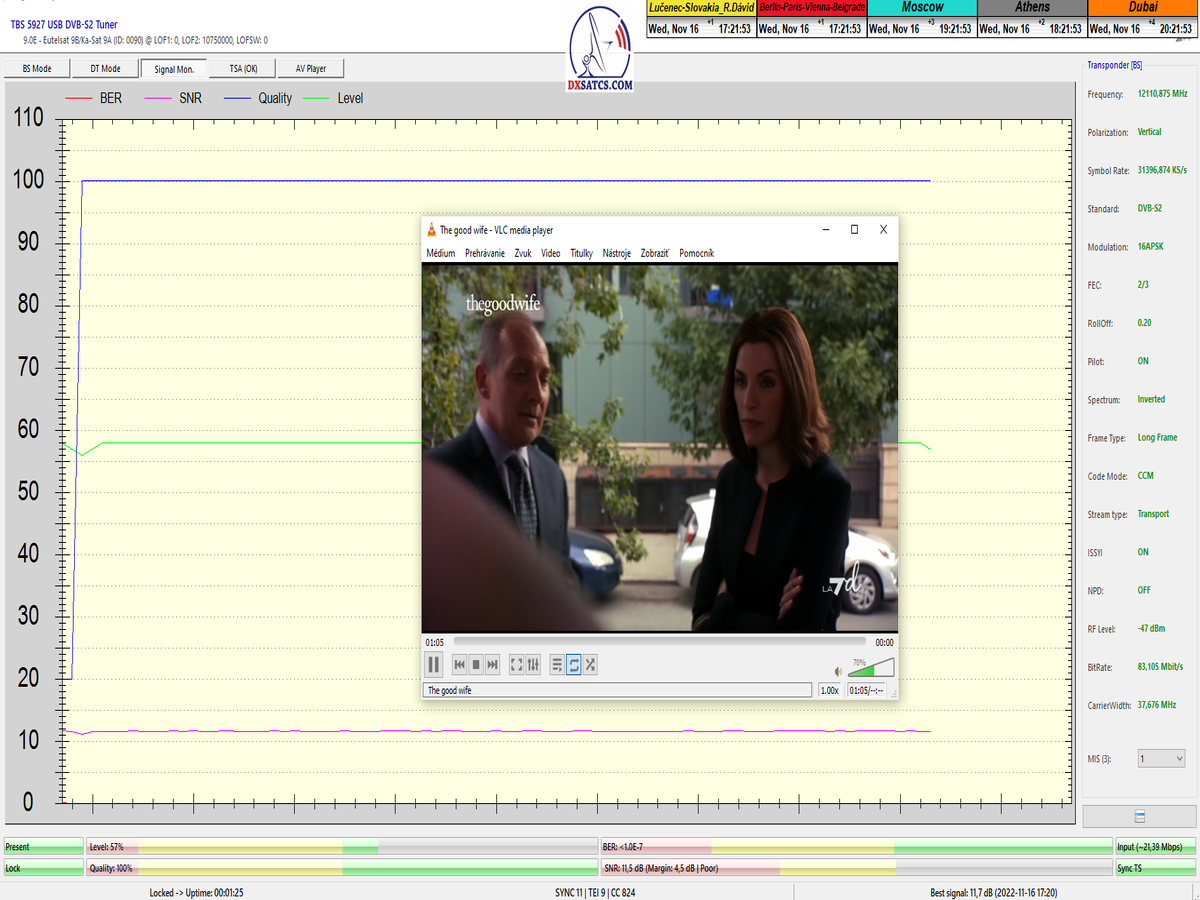Open the MIS dropdown
1200x900 pixels.
pyautogui.click(x=1161, y=759)
